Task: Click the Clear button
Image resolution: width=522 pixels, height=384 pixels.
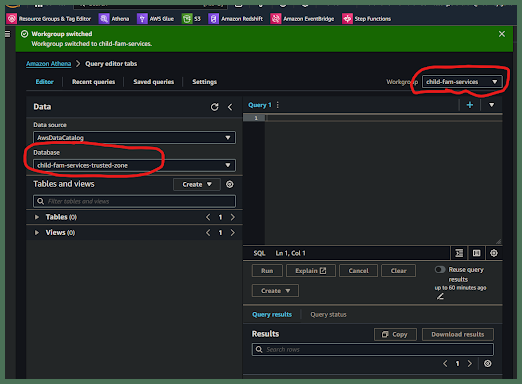Action: pyautogui.click(x=398, y=271)
